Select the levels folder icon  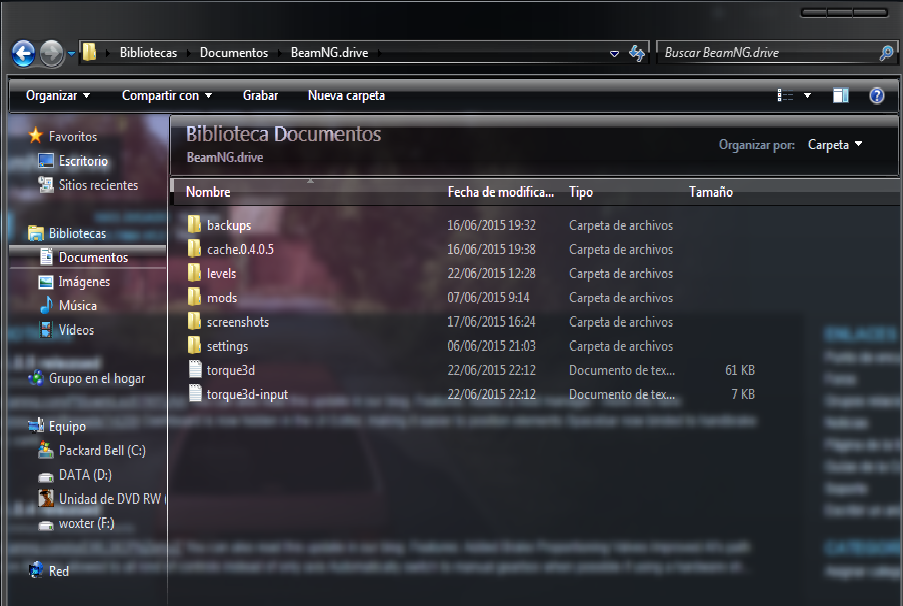[195, 272]
